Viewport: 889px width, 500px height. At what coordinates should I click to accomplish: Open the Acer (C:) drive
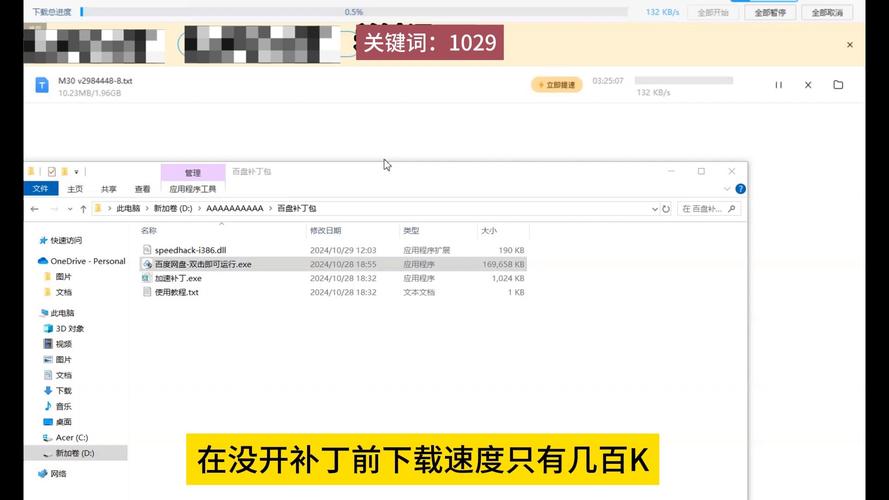pyautogui.click(x=71, y=438)
